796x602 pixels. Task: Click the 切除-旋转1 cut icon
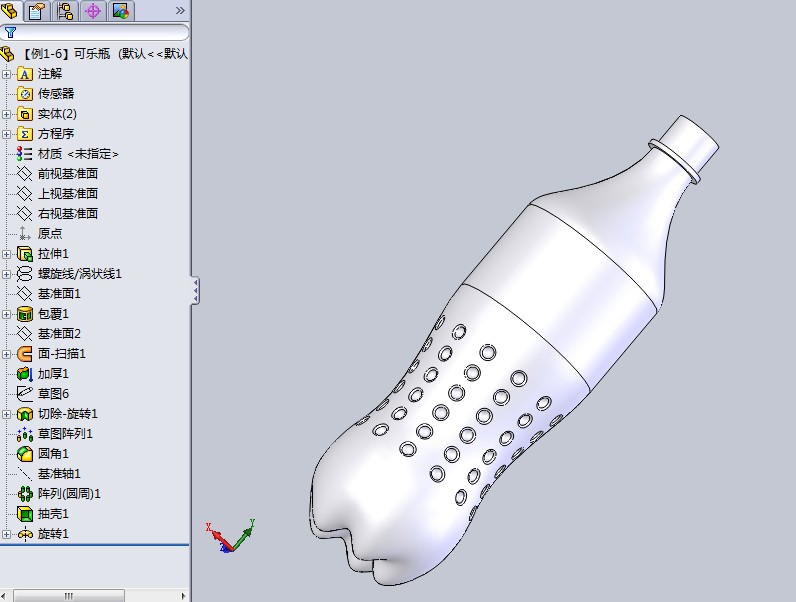(24, 414)
